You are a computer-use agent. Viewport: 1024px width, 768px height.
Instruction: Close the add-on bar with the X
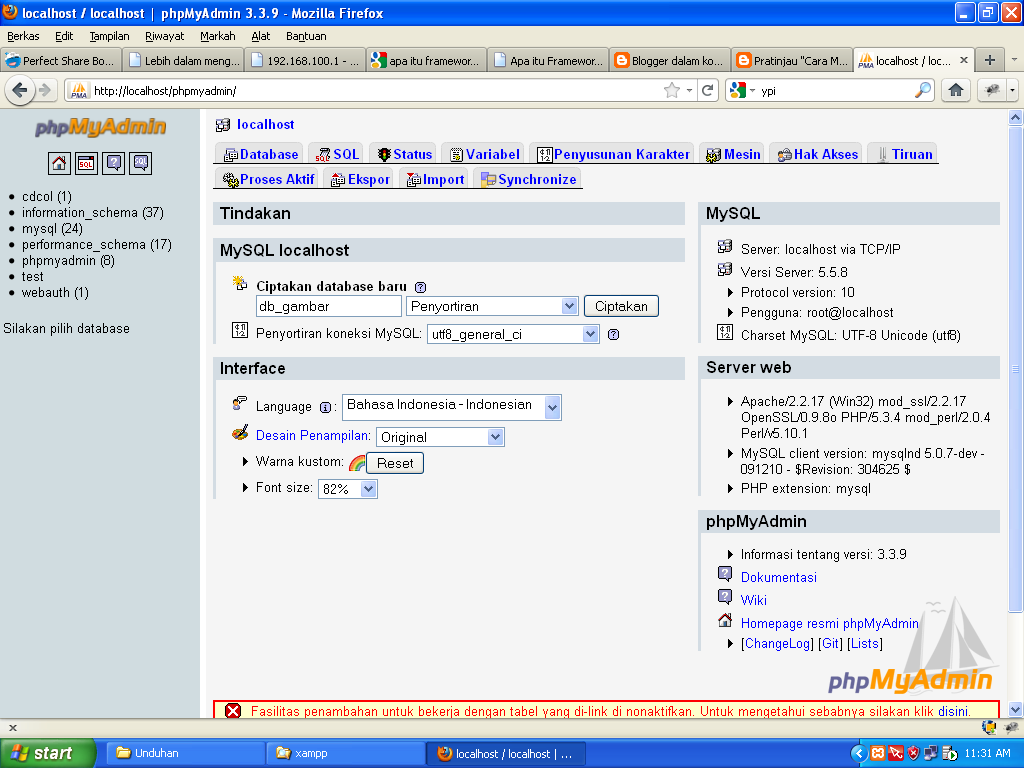click(x=12, y=728)
